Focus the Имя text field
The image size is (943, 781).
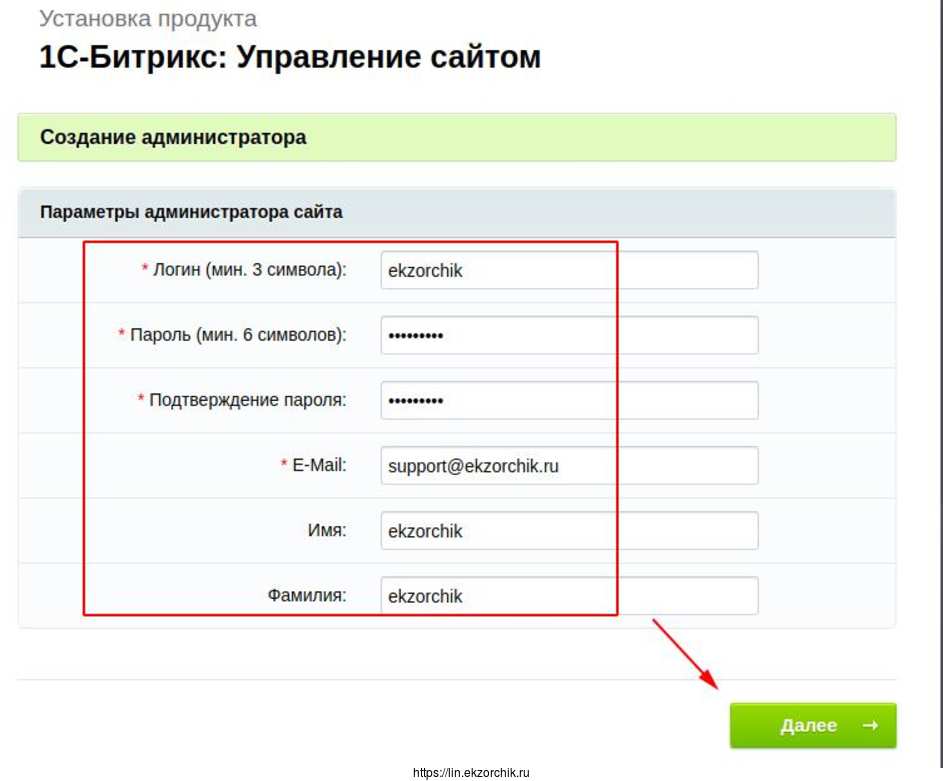tap(568, 531)
